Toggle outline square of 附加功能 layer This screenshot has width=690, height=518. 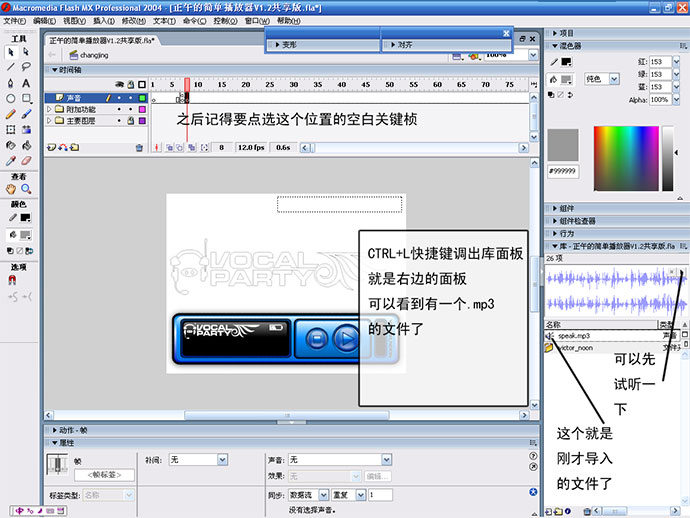(x=142, y=109)
